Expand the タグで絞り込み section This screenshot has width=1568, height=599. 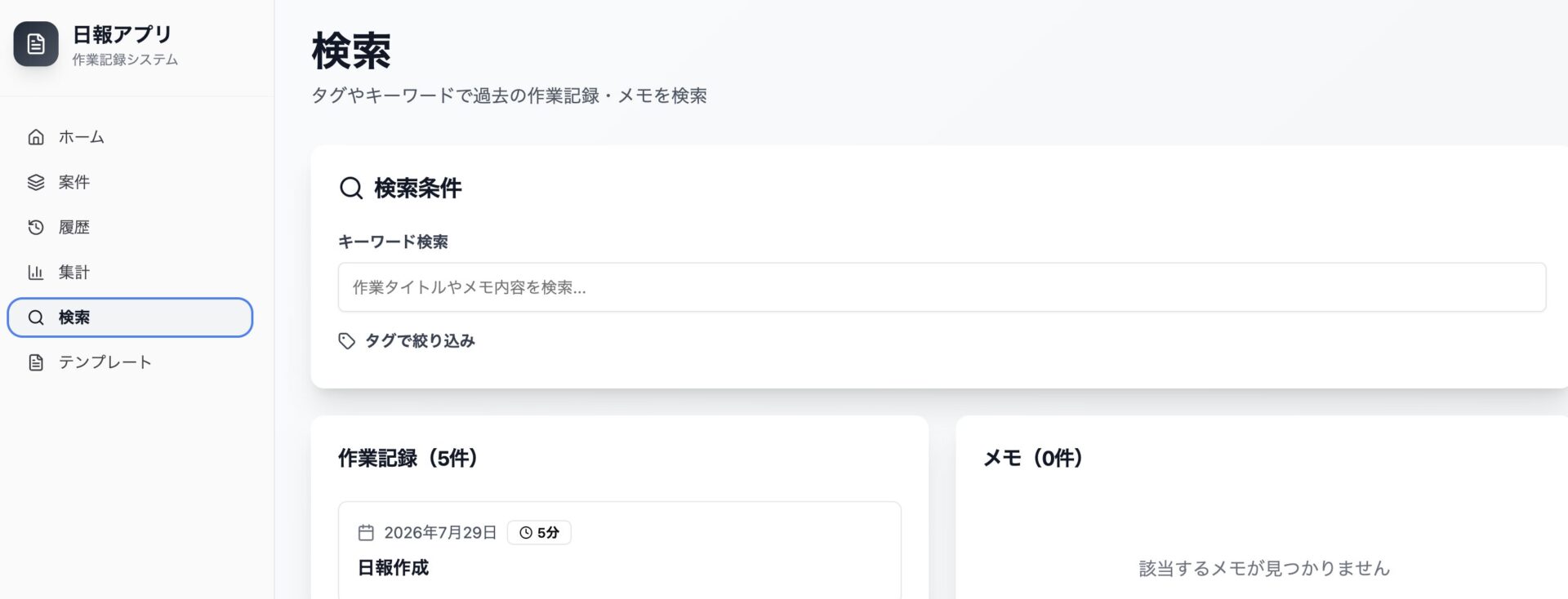tap(407, 341)
